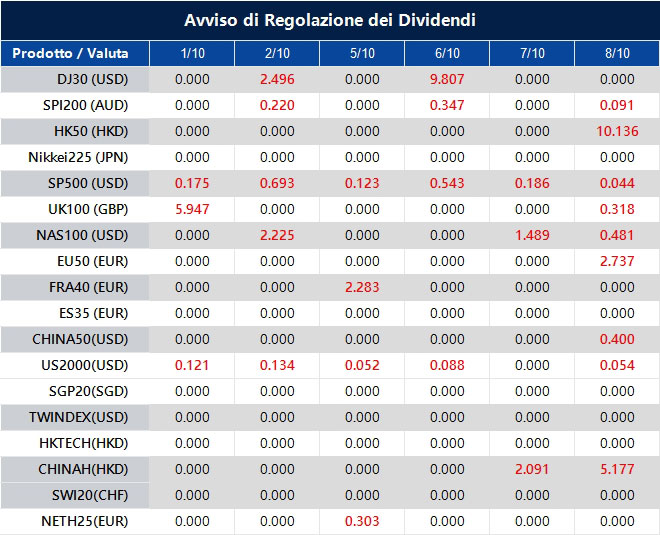
Task: Click the 8/10 date column header
Action: point(617,53)
